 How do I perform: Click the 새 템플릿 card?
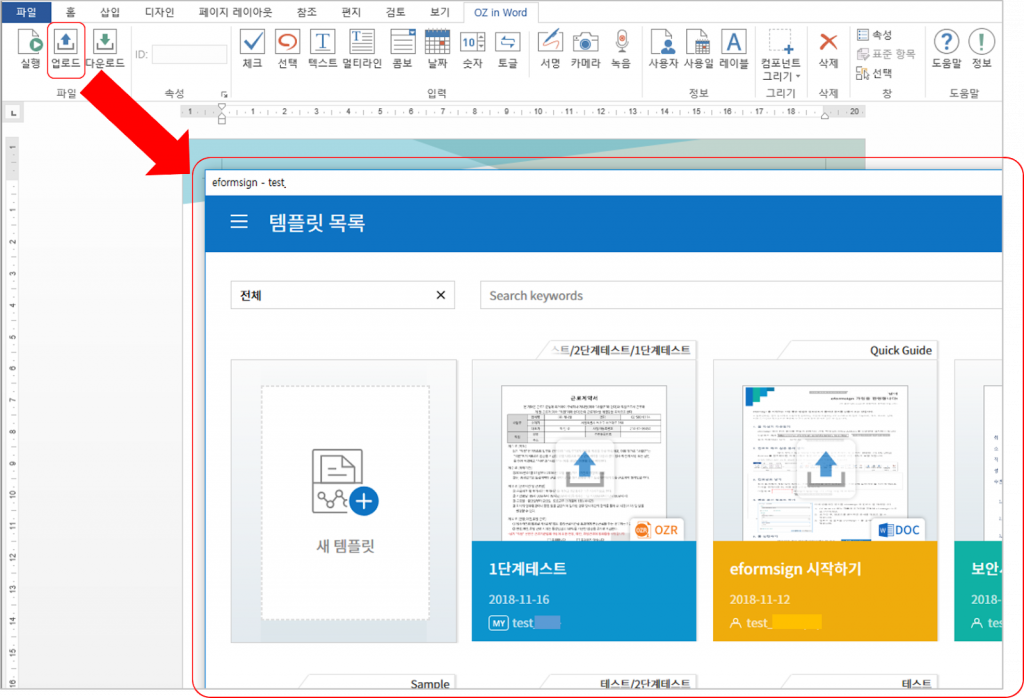[x=345, y=501]
